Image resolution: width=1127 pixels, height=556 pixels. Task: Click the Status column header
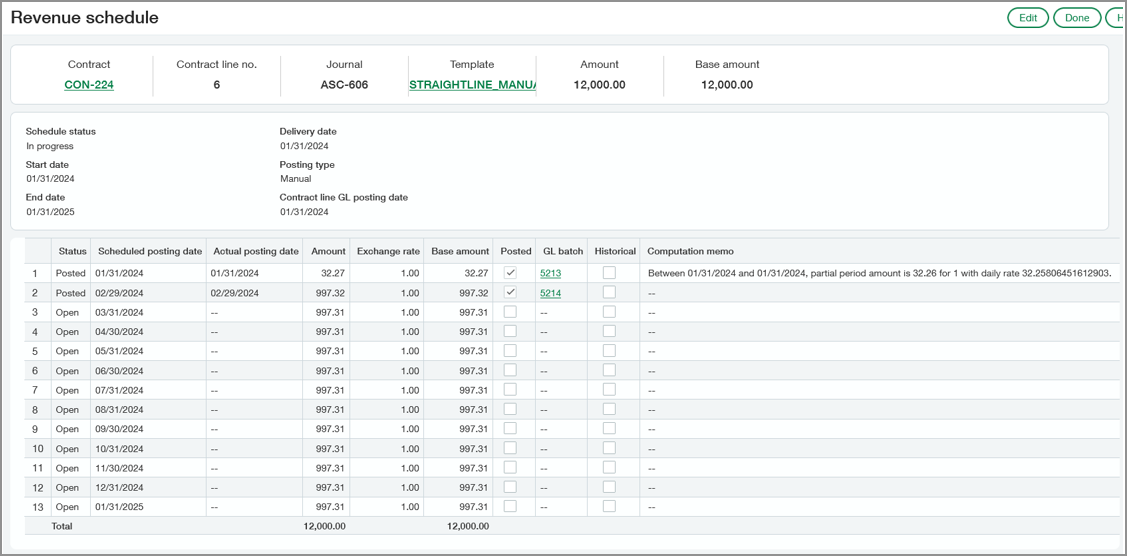click(x=73, y=251)
